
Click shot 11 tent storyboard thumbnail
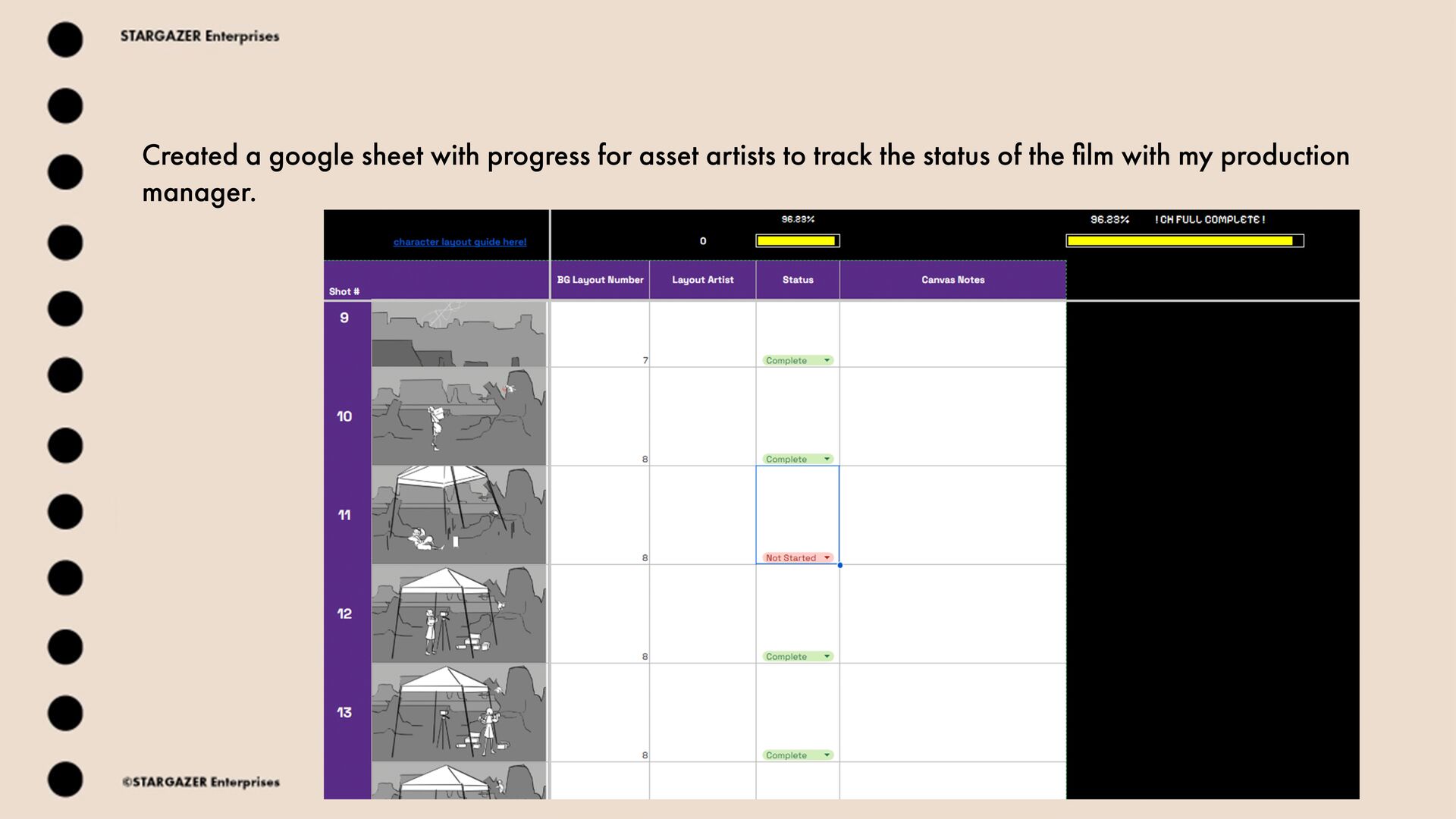(x=458, y=515)
